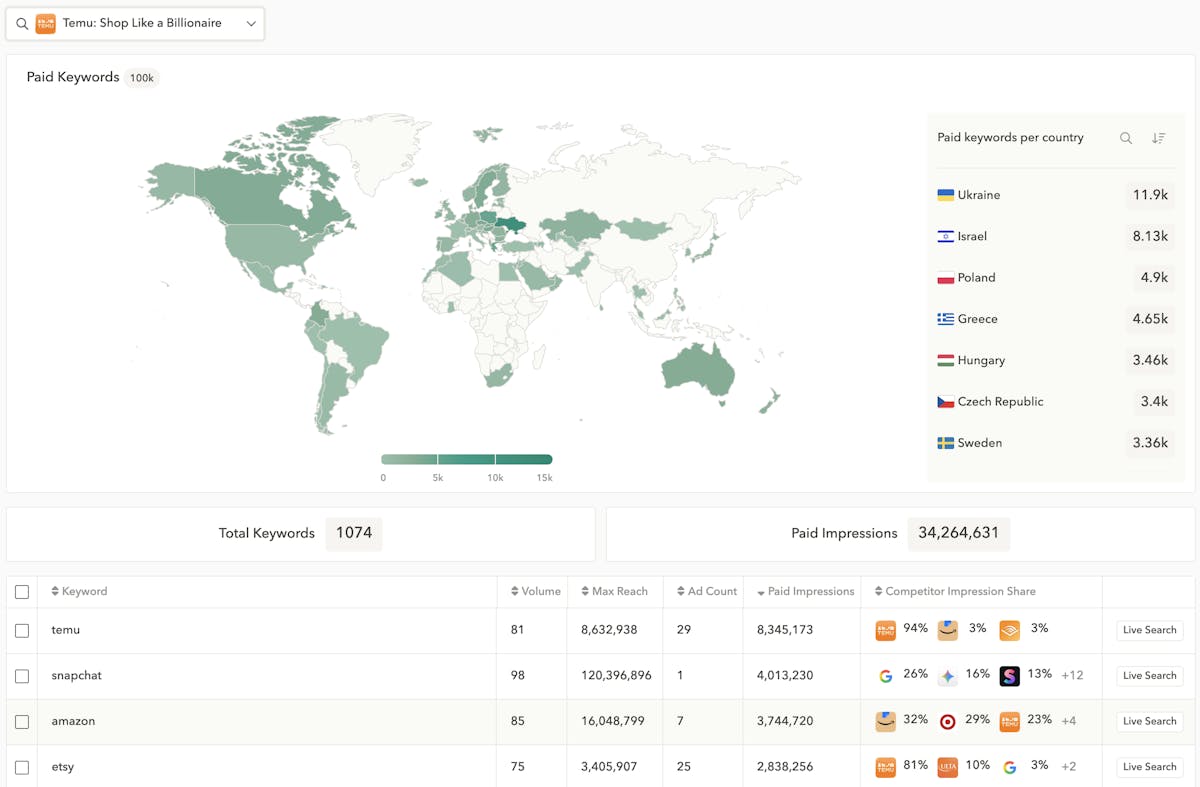Sort the table by Volume column

click(x=535, y=592)
